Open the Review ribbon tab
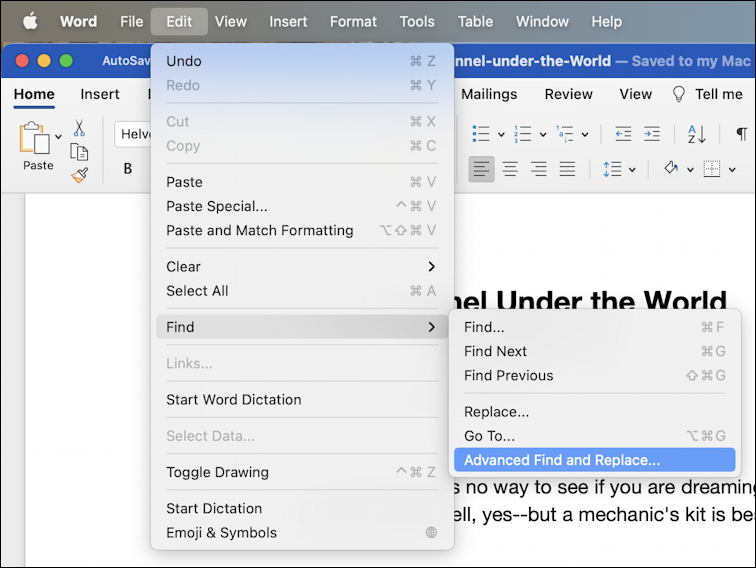The width and height of the screenshot is (756, 568). click(568, 94)
